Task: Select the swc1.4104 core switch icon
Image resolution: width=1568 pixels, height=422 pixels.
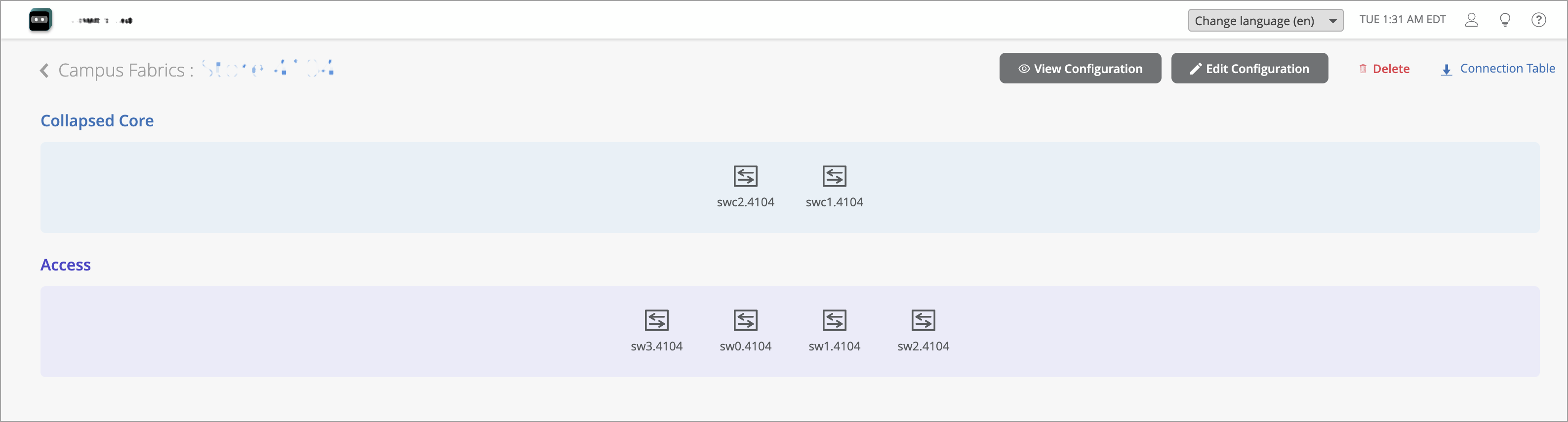Action: point(834,176)
